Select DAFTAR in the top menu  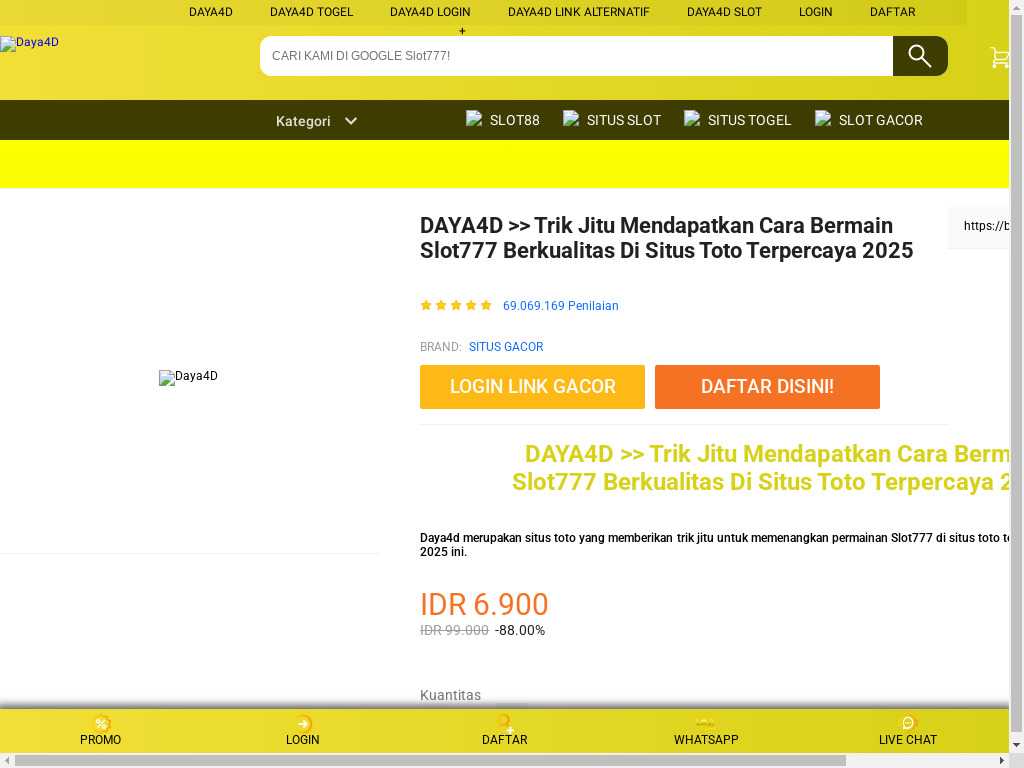pos(893,12)
